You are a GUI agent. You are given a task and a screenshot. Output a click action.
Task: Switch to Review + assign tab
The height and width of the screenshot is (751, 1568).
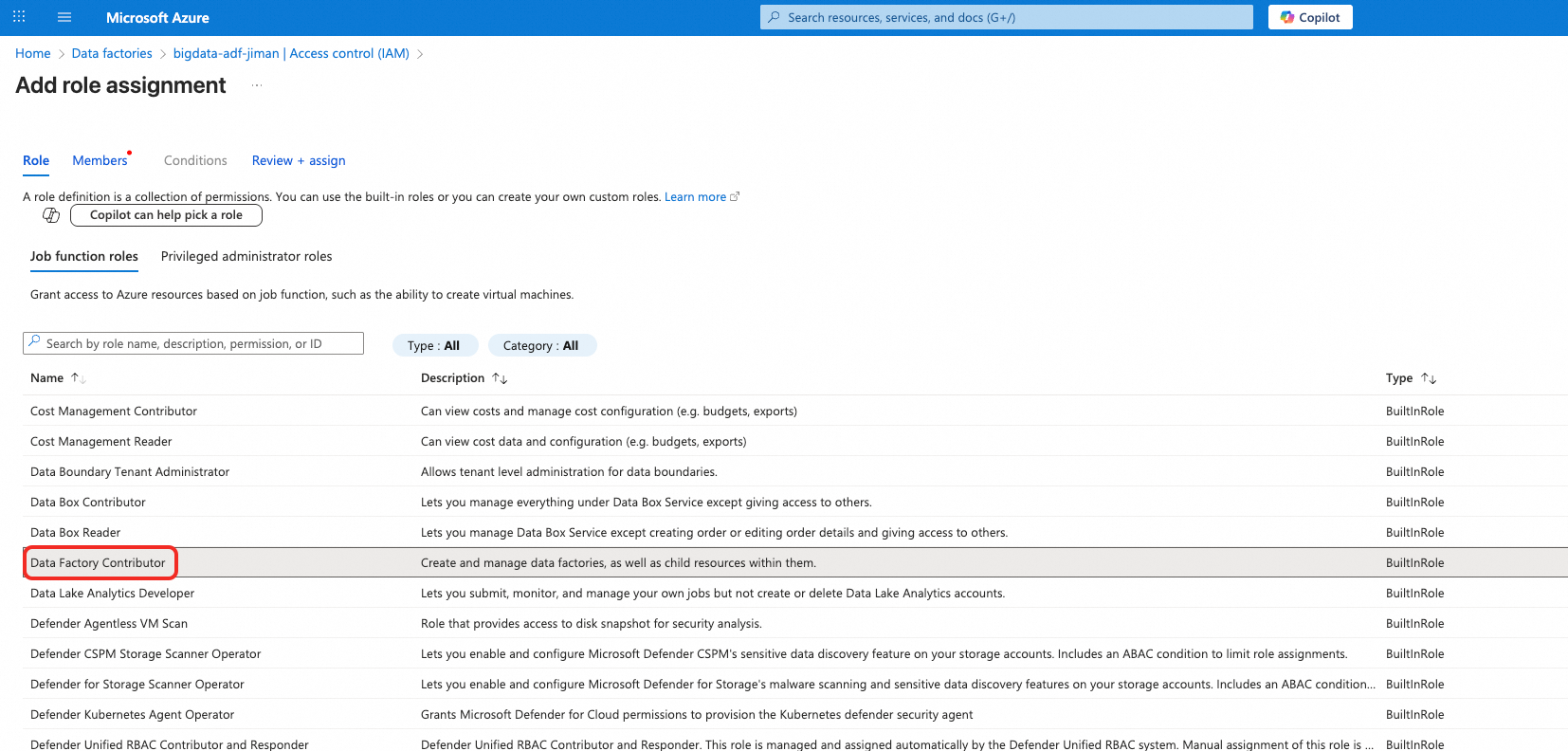pyautogui.click(x=299, y=160)
